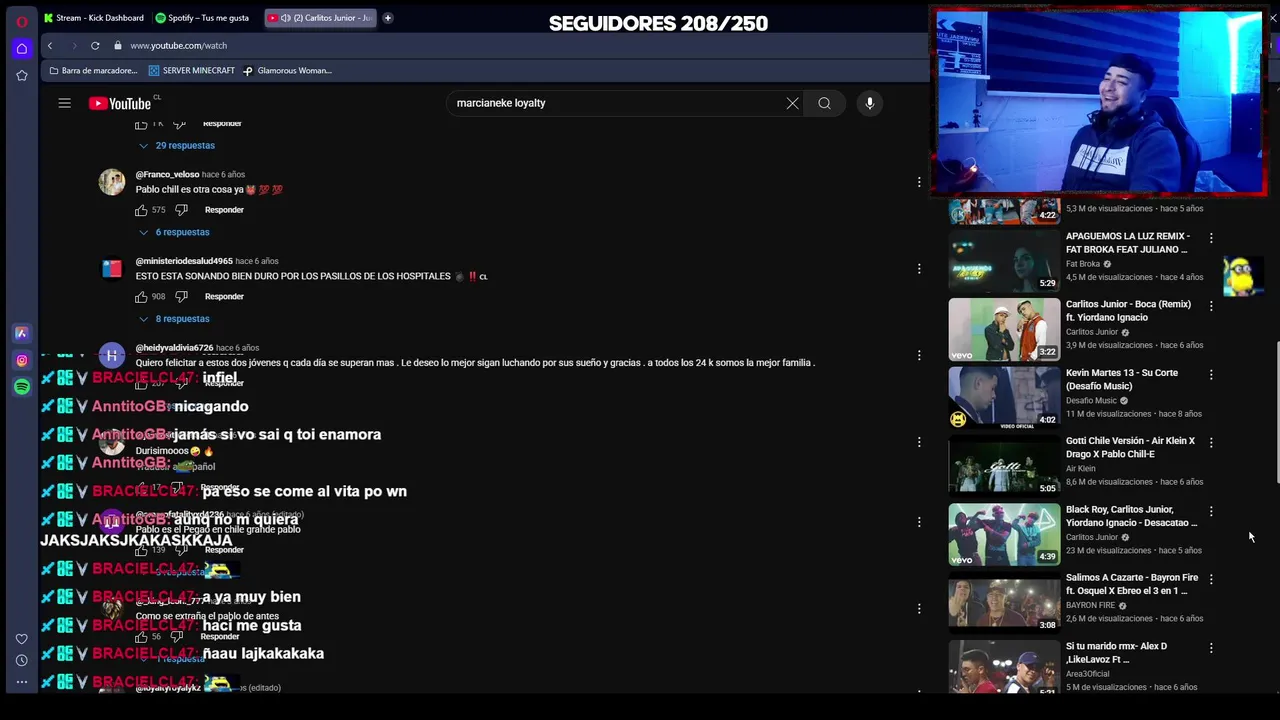
Task: Dislike the ministeriodesalud4965 comment
Action: pyautogui.click(x=181, y=297)
